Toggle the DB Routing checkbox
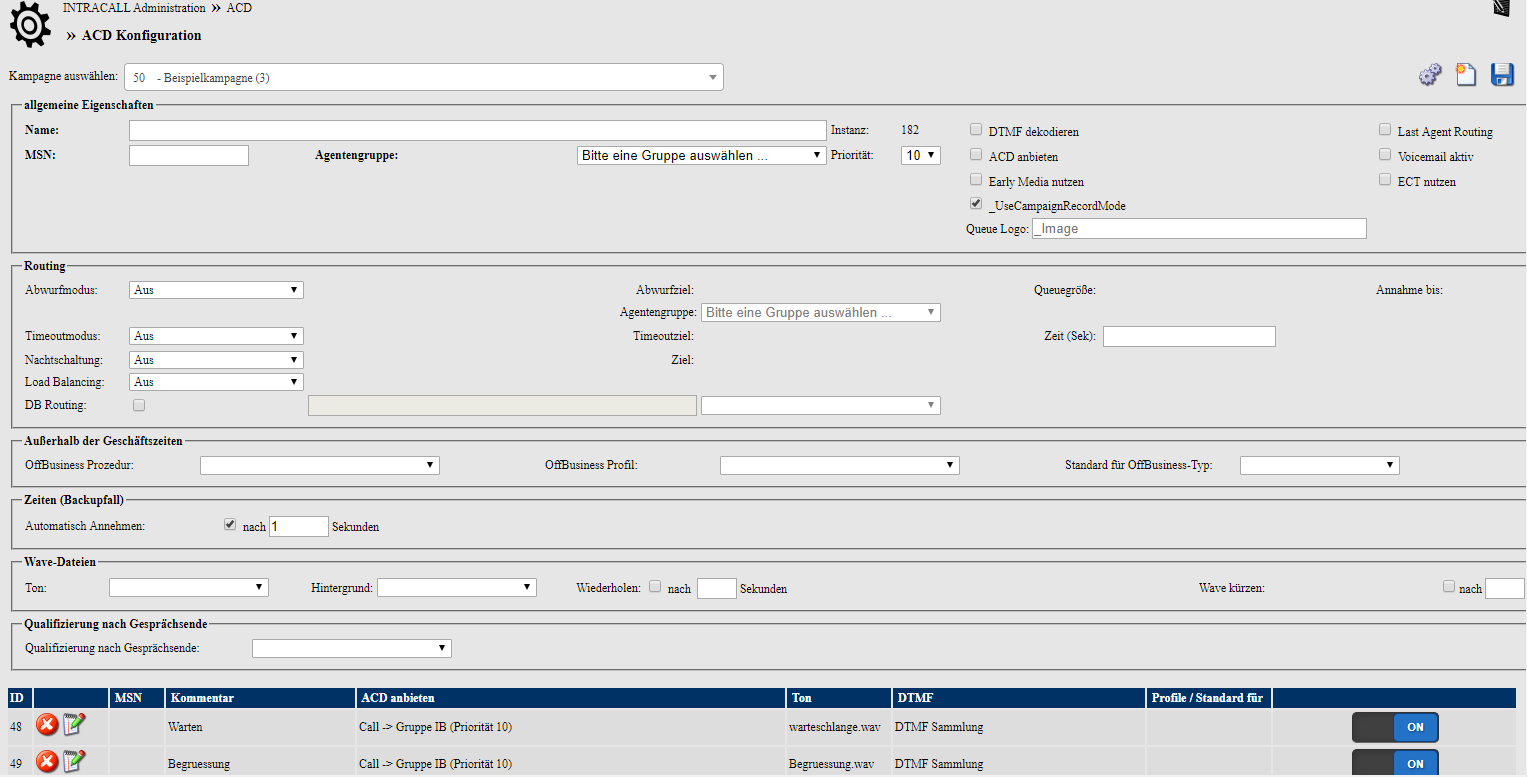The height and width of the screenshot is (777, 1527). 139,405
